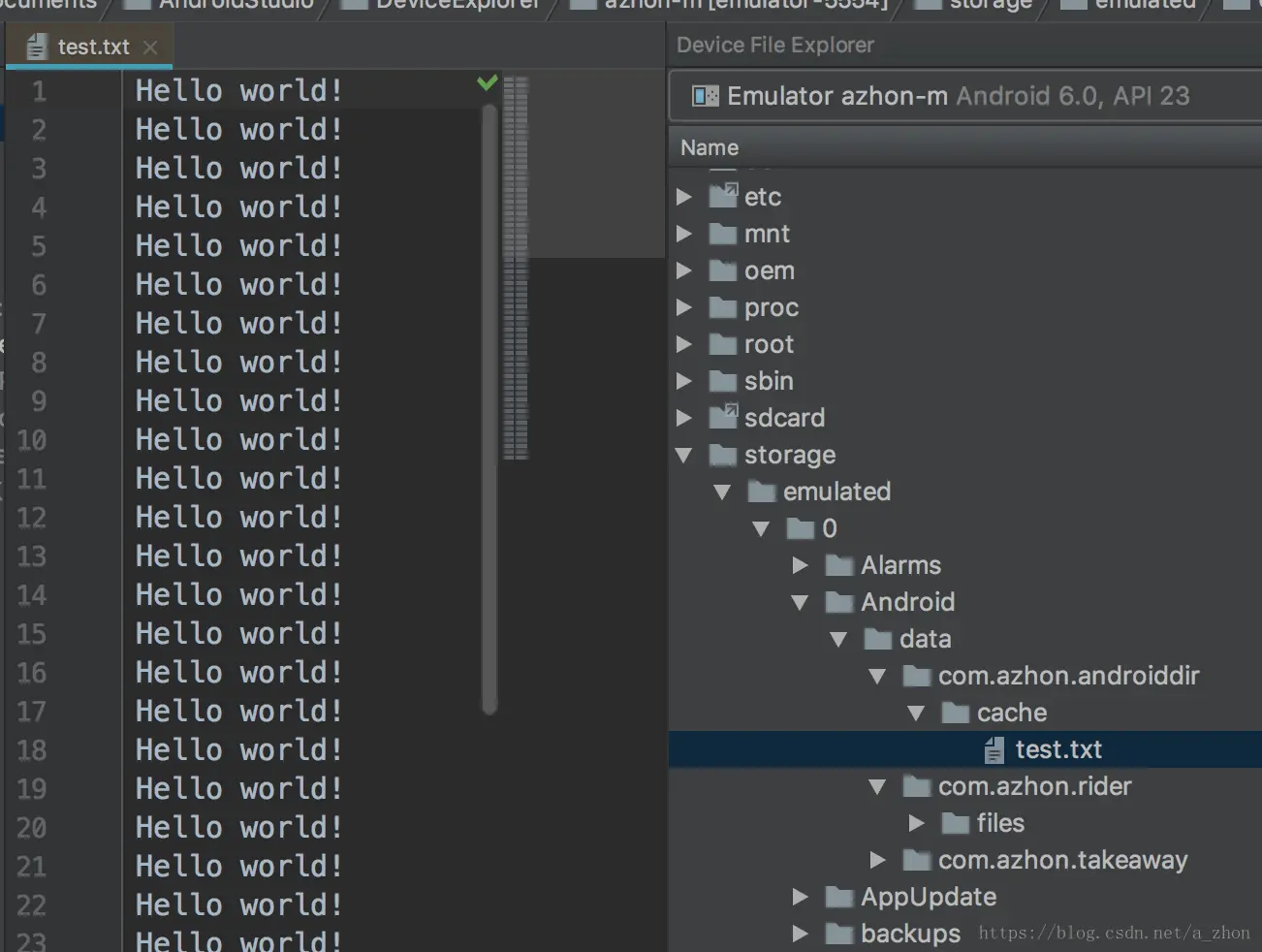Open the Emulator azhon-m device dropdown
This screenshot has height=952, width=1262.
click(x=965, y=96)
